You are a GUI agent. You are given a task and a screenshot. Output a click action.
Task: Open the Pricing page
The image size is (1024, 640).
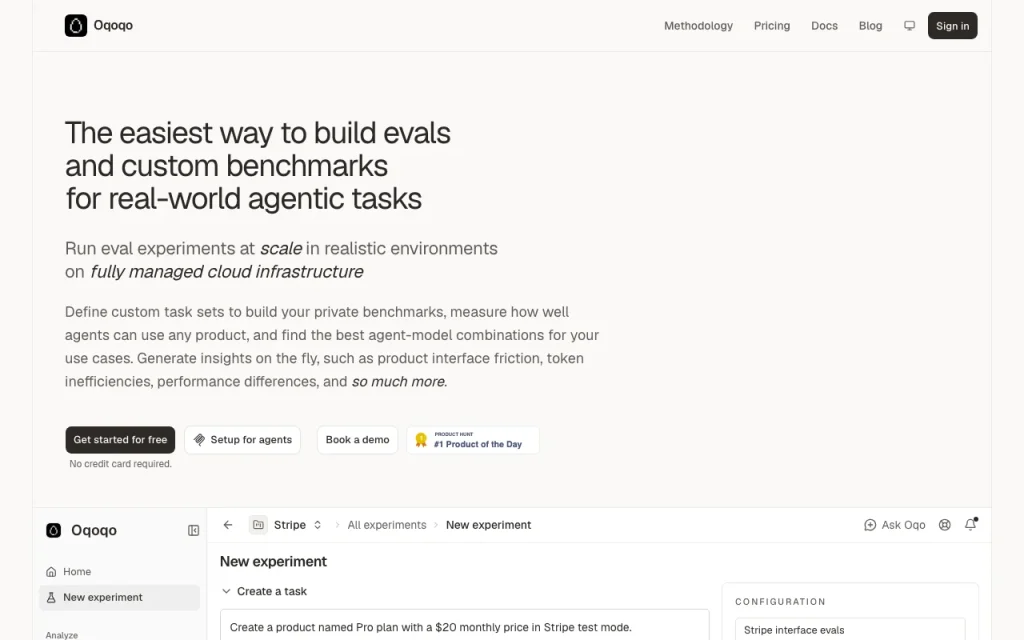coord(772,26)
